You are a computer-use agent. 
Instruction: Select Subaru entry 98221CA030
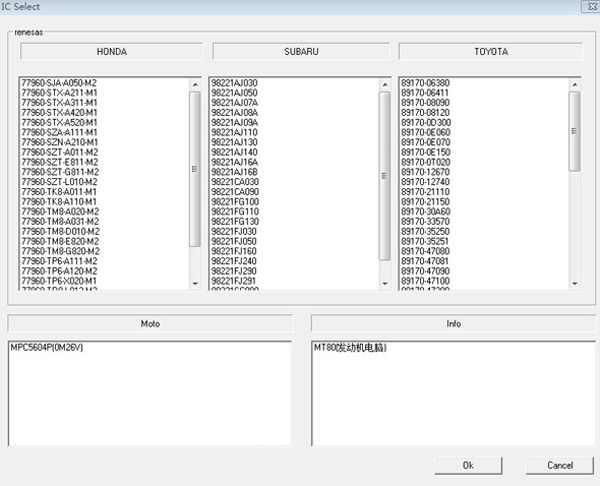(235, 182)
